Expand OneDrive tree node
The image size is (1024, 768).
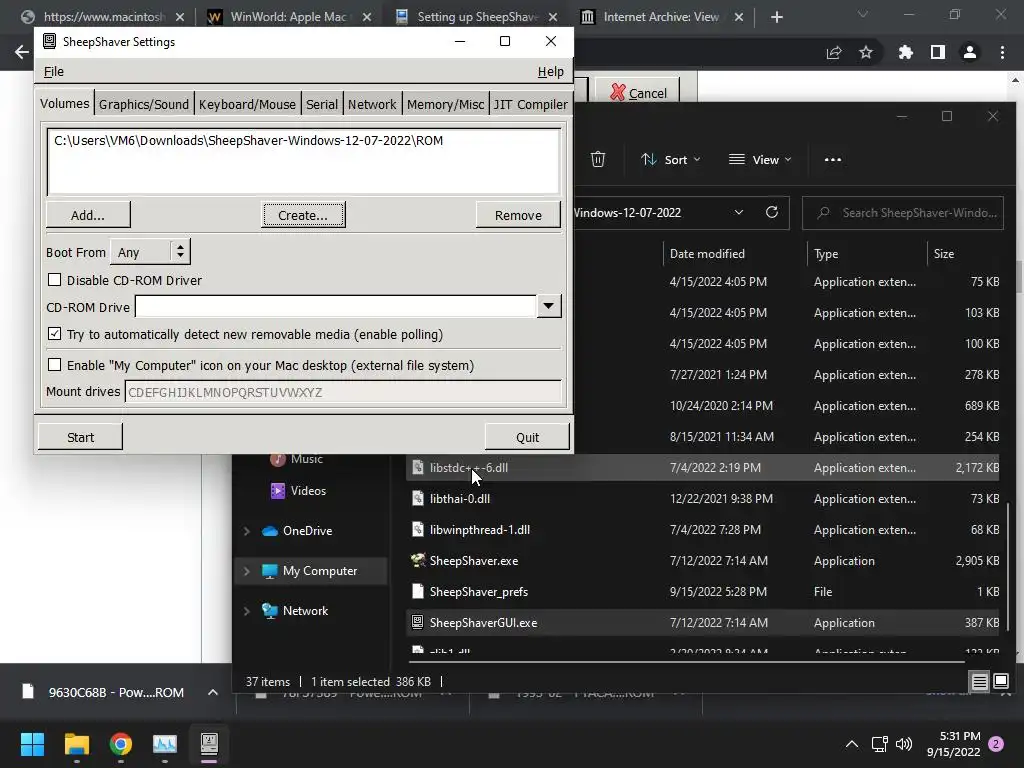[x=247, y=531]
